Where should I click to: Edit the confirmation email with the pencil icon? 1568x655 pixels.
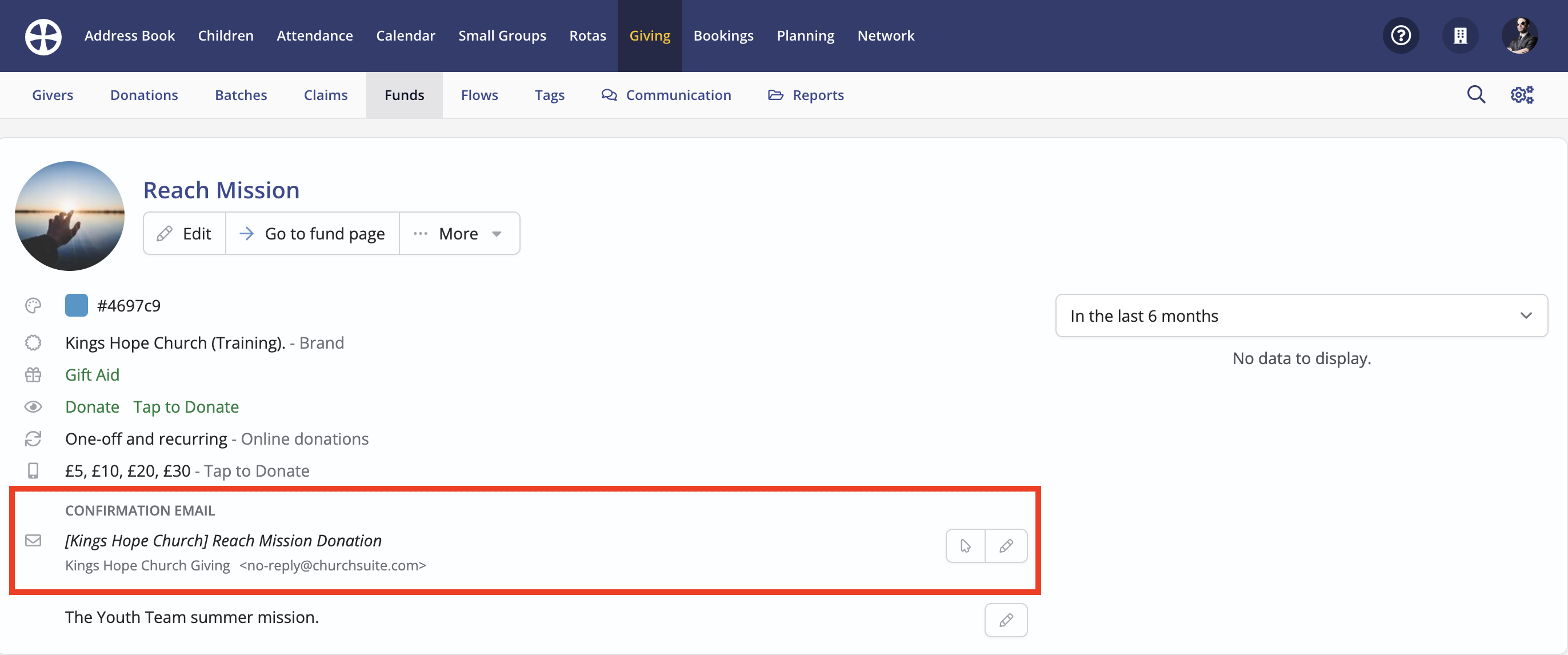click(x=1006, y=545)
